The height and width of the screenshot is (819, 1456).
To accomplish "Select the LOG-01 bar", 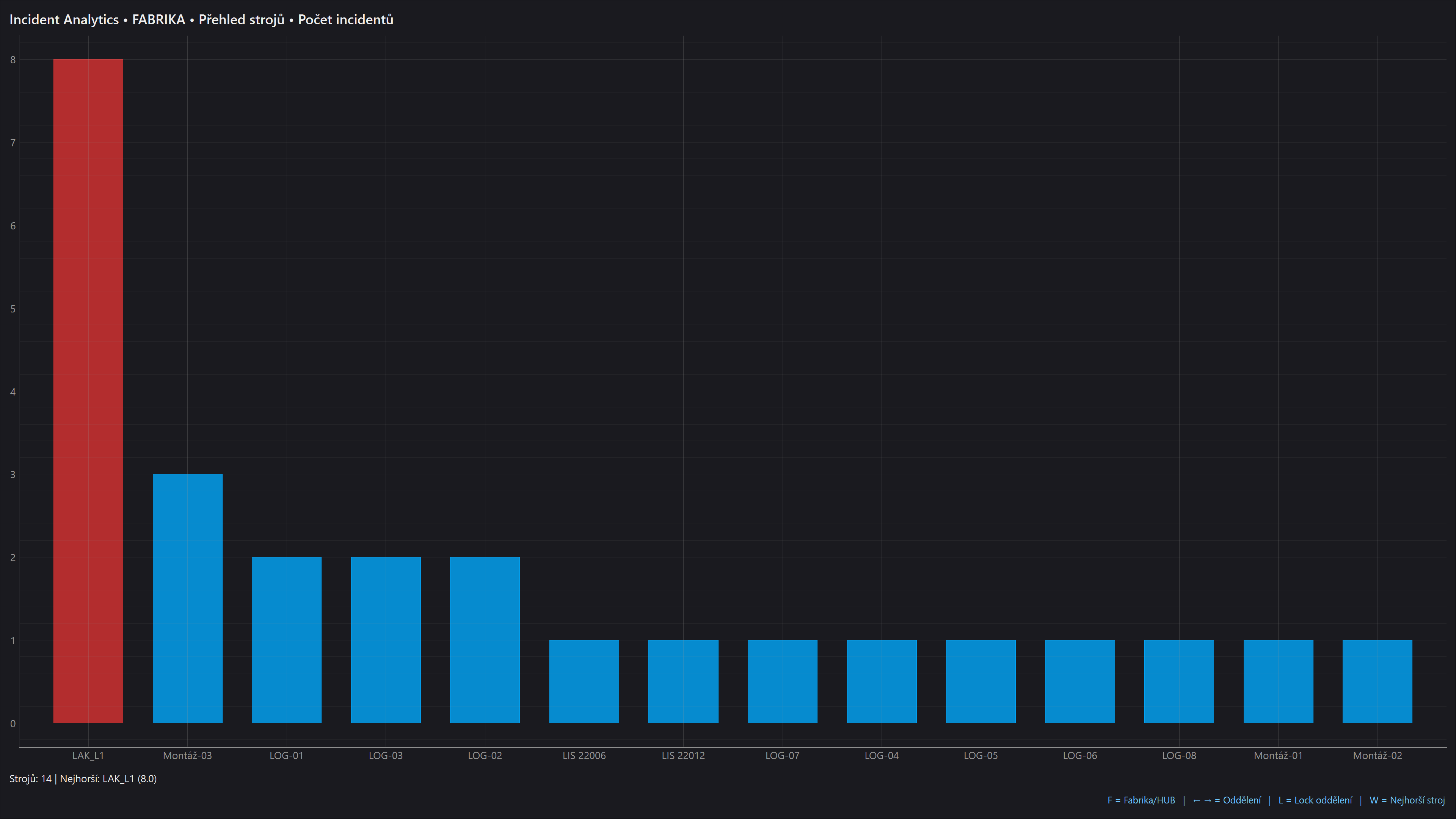I will (x=287, y=640).
